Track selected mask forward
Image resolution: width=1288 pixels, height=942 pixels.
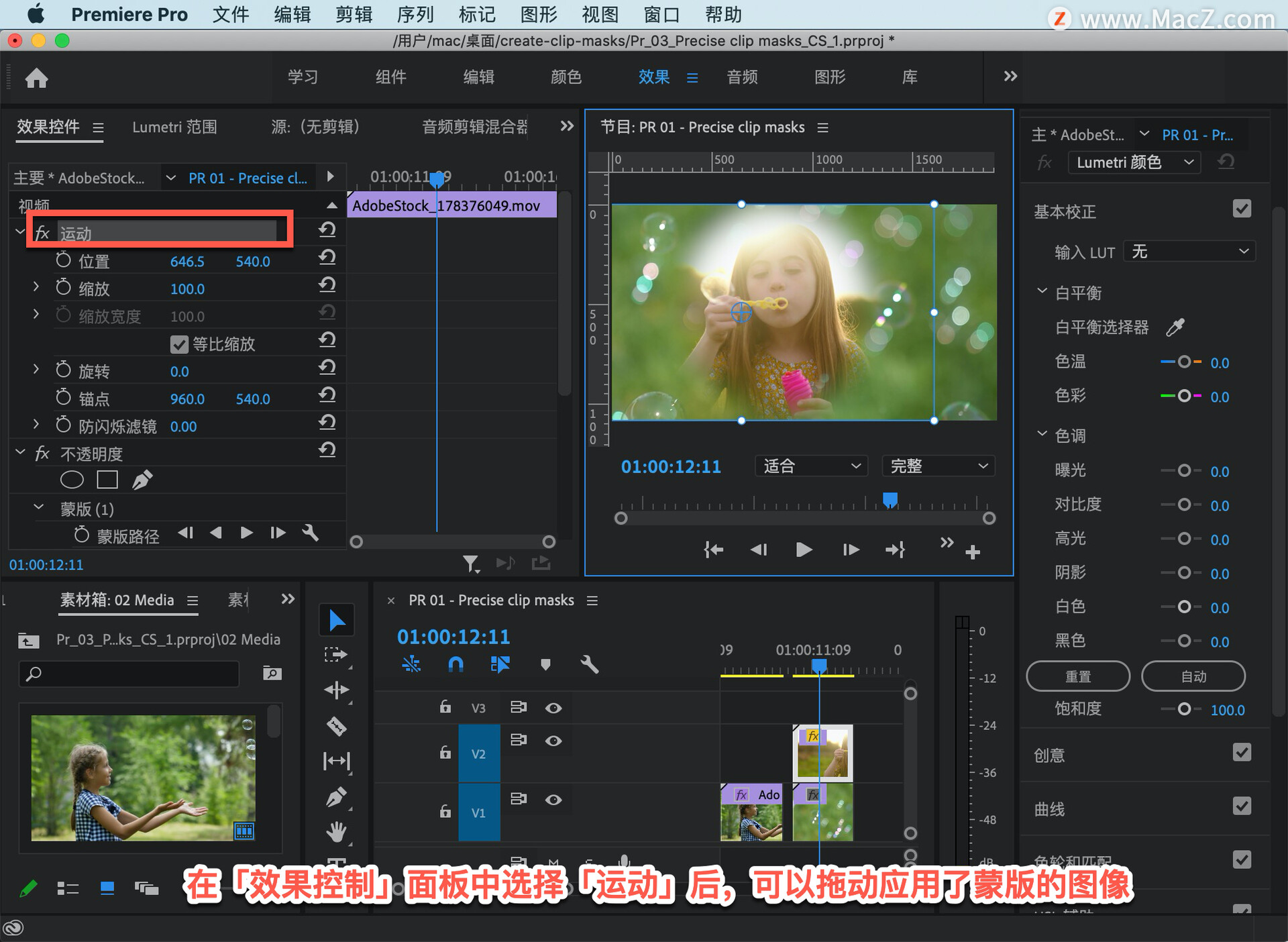[246, 533]
